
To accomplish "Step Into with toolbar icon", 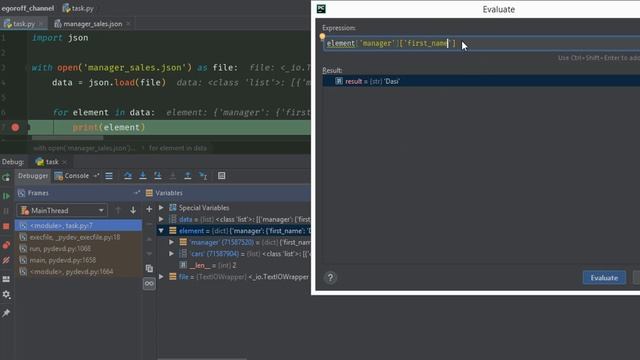I will click(x=143, y=176).
